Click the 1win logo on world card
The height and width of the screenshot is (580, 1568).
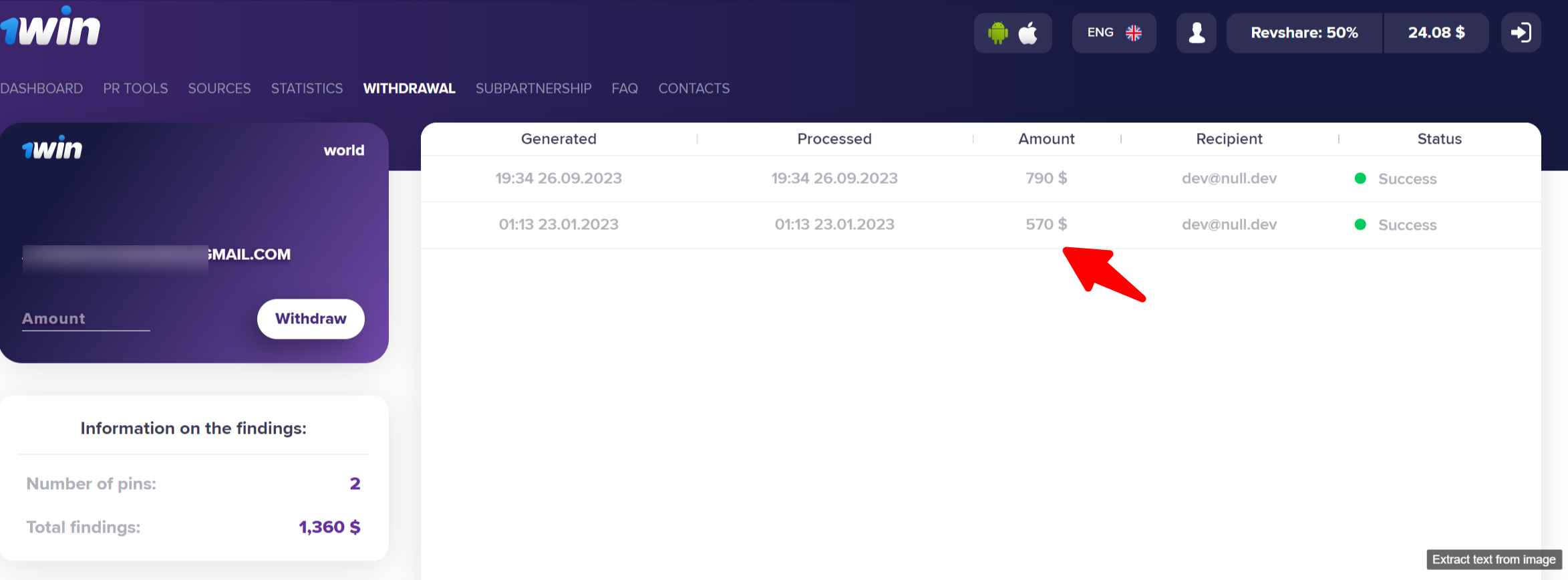[53, 148]
